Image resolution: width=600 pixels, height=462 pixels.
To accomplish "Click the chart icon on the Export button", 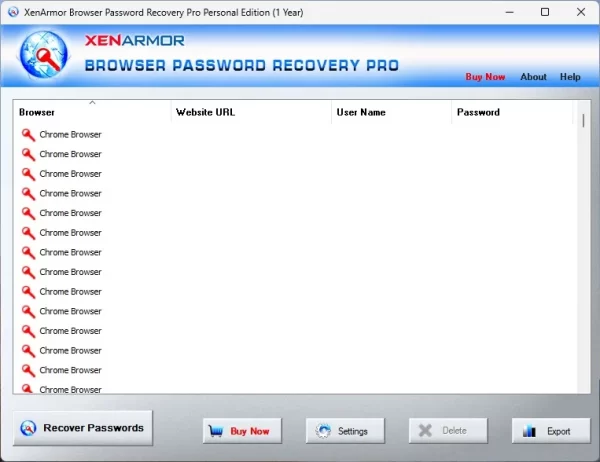I will pyautogui.click(x=529, y=431).
